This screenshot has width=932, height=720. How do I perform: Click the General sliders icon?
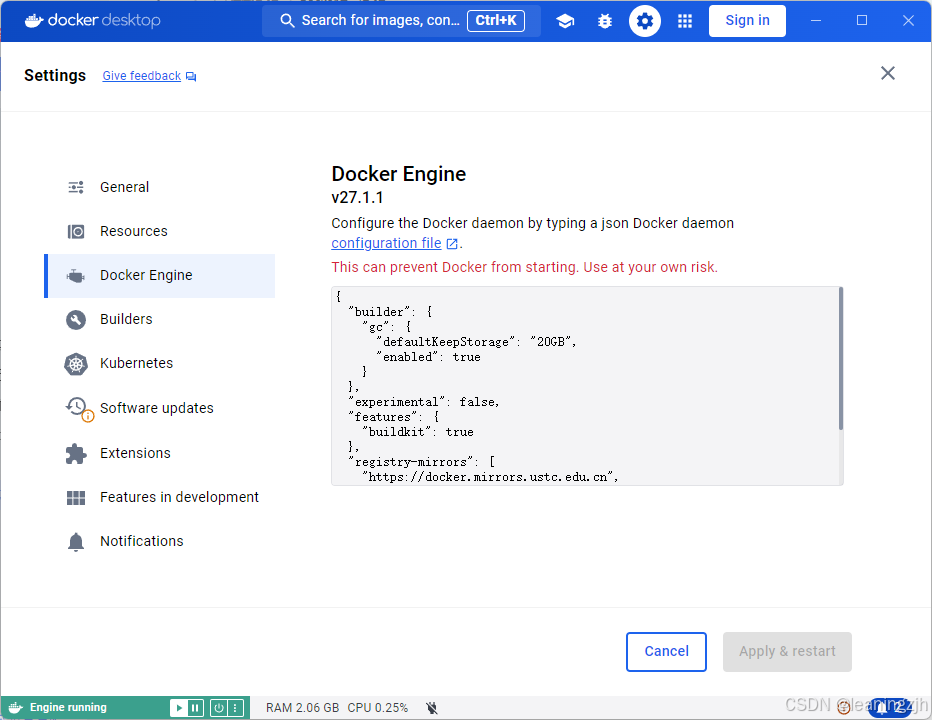pos(76,187)
